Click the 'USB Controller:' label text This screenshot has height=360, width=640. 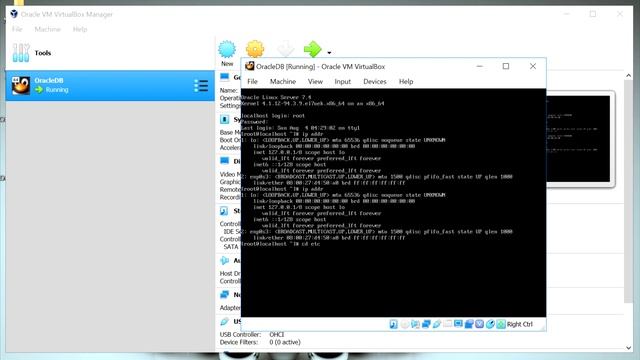(x=240, y=334)
